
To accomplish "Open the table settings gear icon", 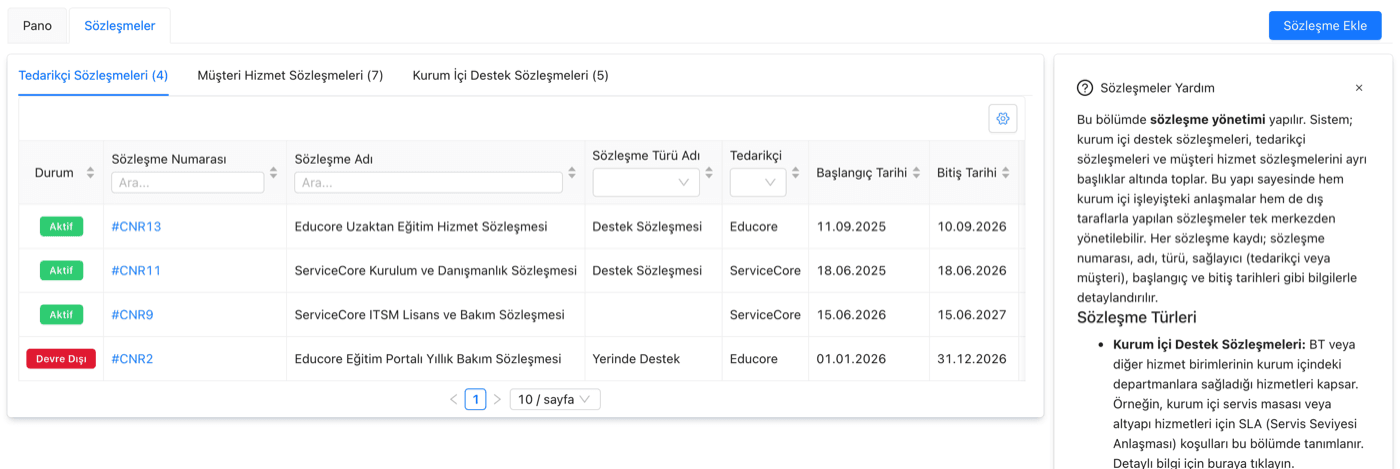I will [1002, 118].
